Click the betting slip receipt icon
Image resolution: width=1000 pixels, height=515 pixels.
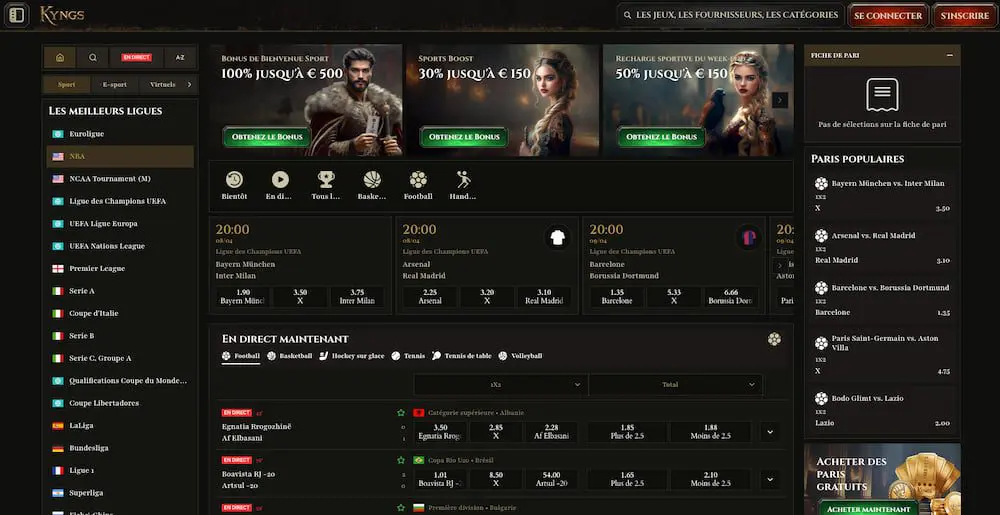tap(882, 96)
